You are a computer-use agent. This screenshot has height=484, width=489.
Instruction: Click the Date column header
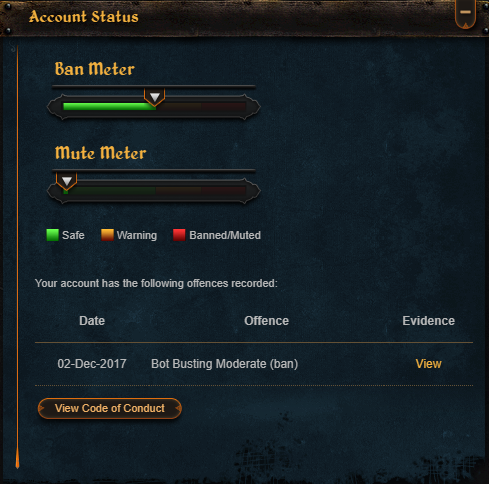tap(92, 321)
